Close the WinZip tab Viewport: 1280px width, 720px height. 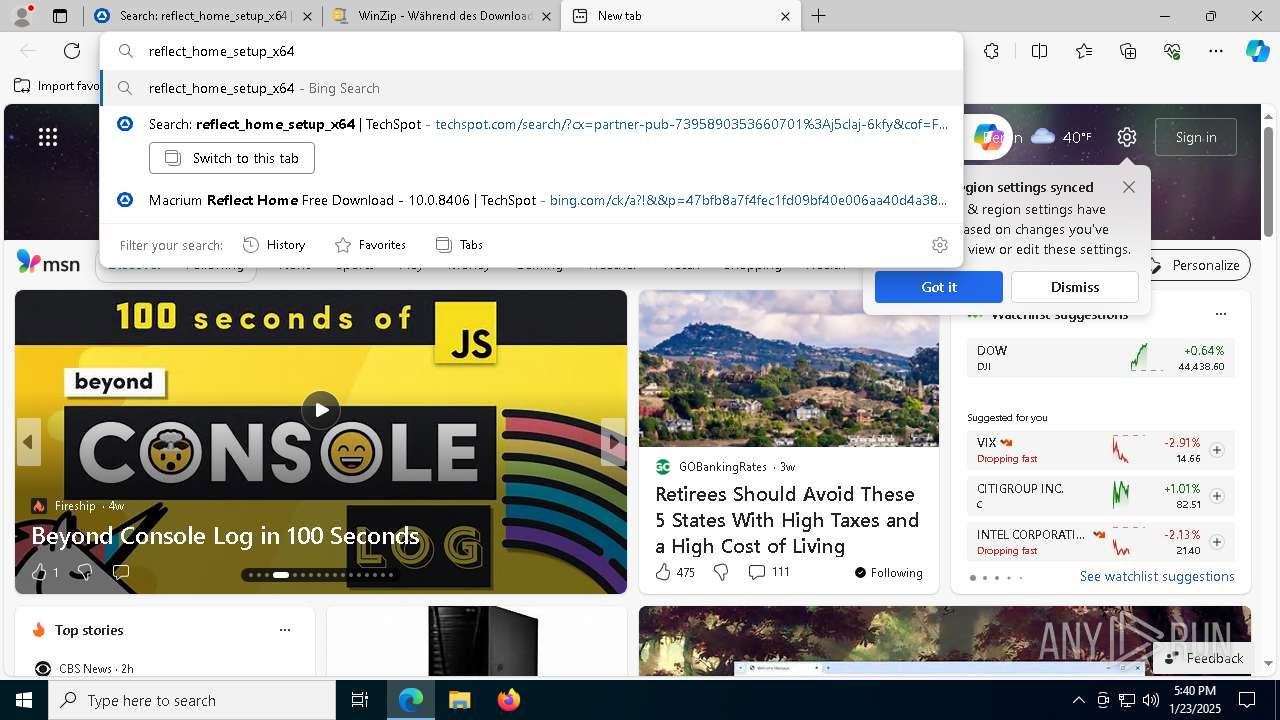coord(548,16)
